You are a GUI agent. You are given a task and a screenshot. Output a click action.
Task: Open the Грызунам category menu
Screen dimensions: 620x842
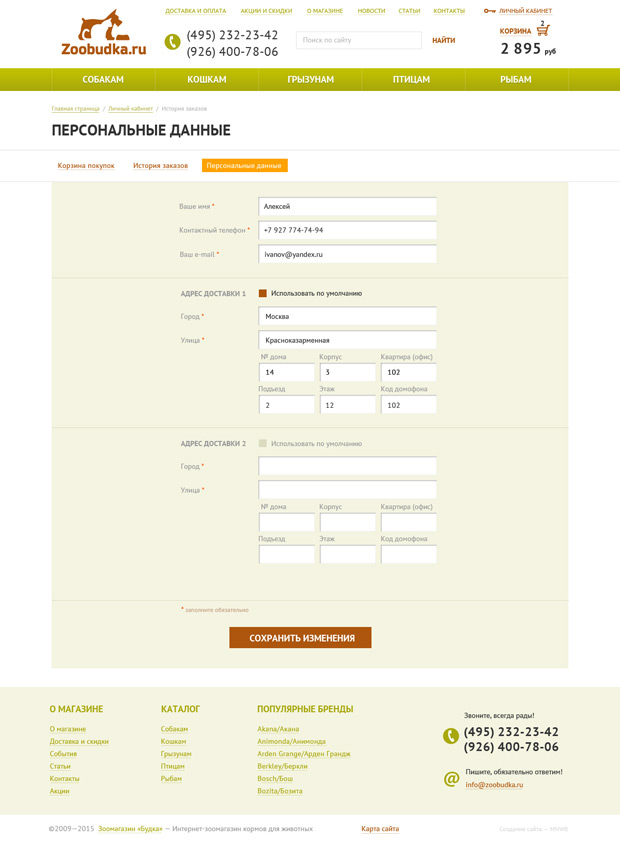(310, 79)
